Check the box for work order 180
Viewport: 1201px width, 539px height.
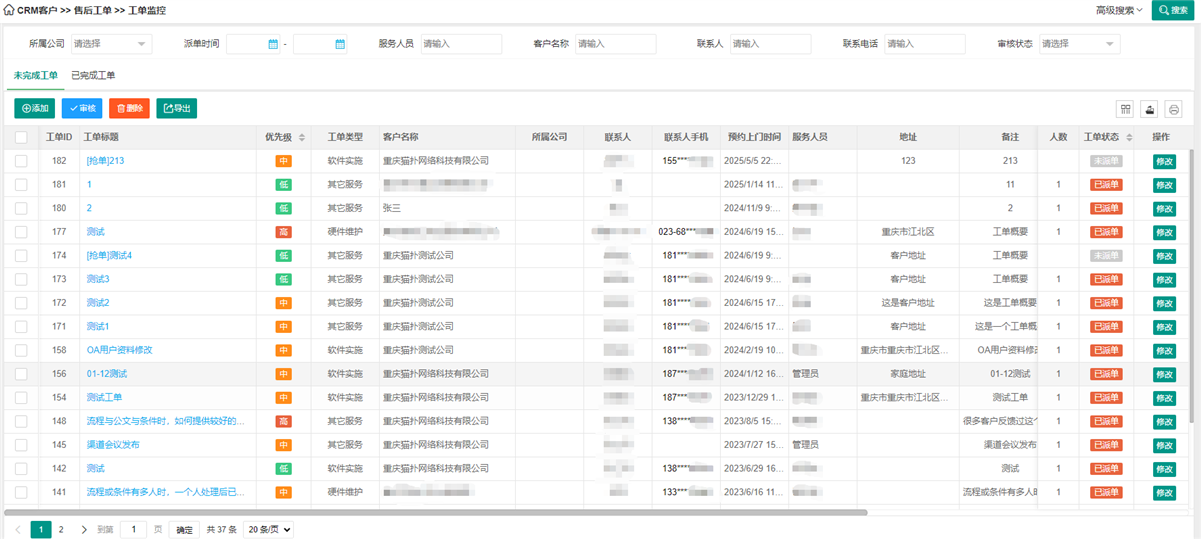tap(21, 208)
